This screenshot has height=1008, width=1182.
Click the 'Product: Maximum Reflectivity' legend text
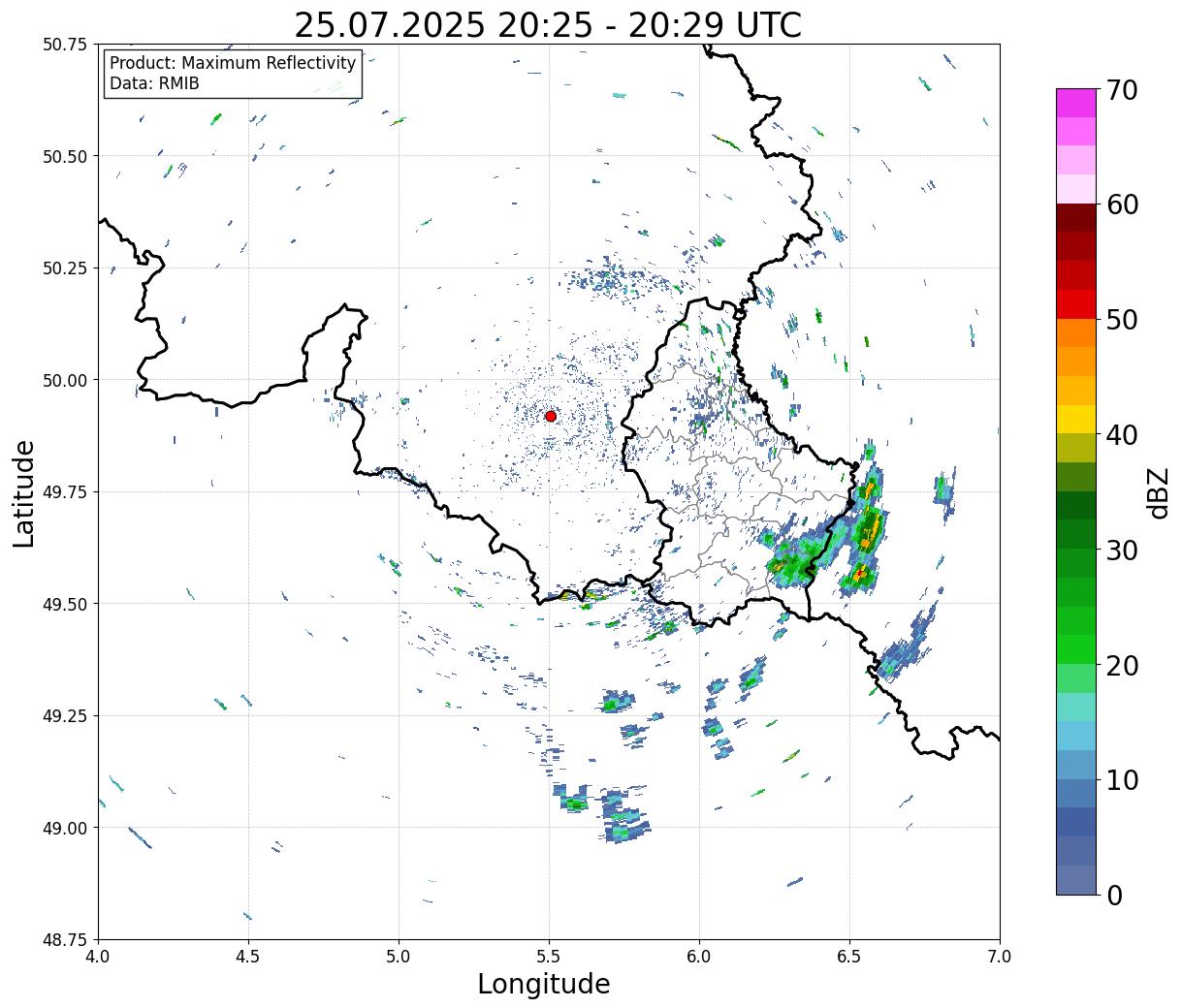click(x=233, y=63)
